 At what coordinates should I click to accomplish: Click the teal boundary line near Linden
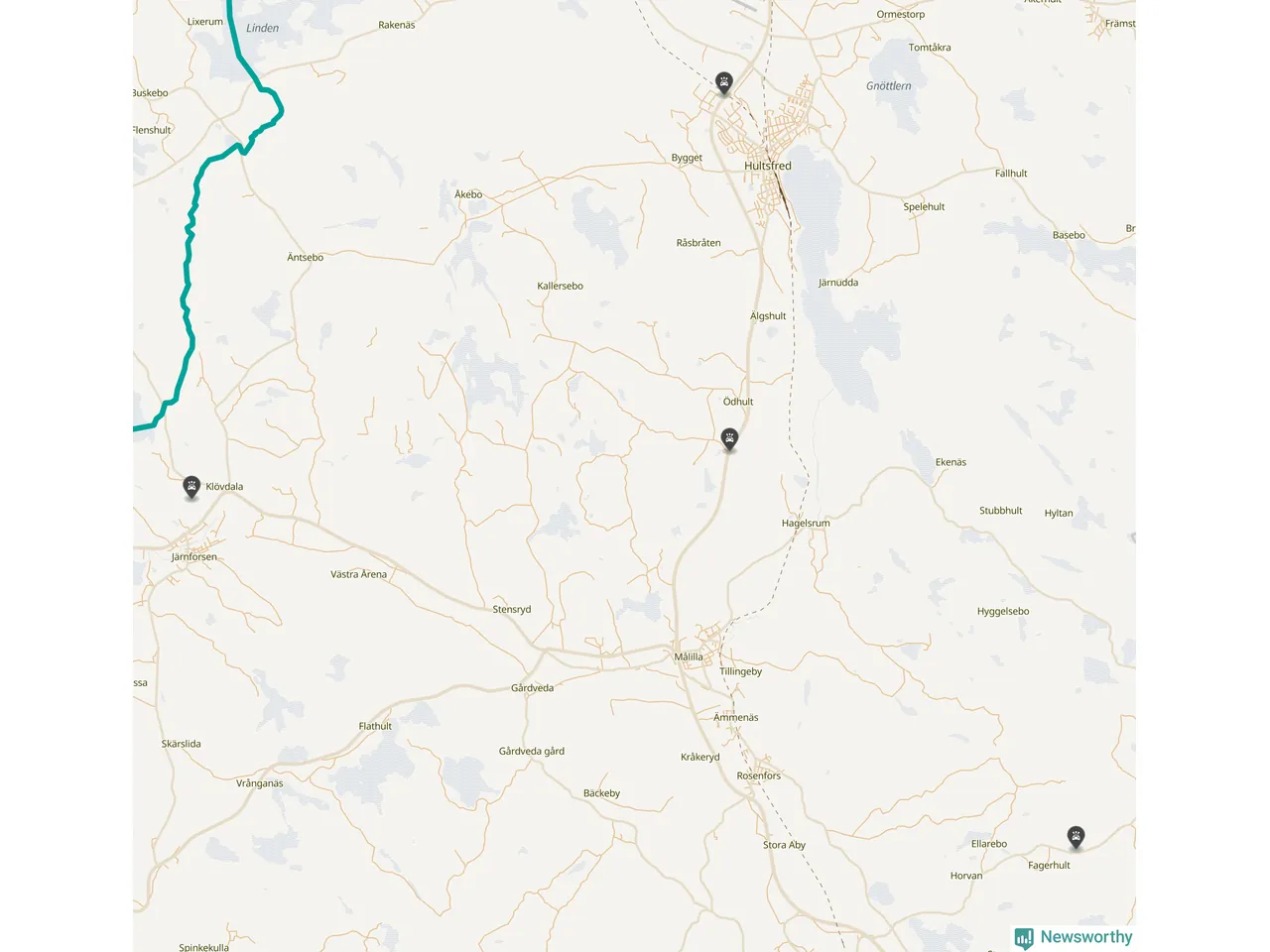(236, 40)
